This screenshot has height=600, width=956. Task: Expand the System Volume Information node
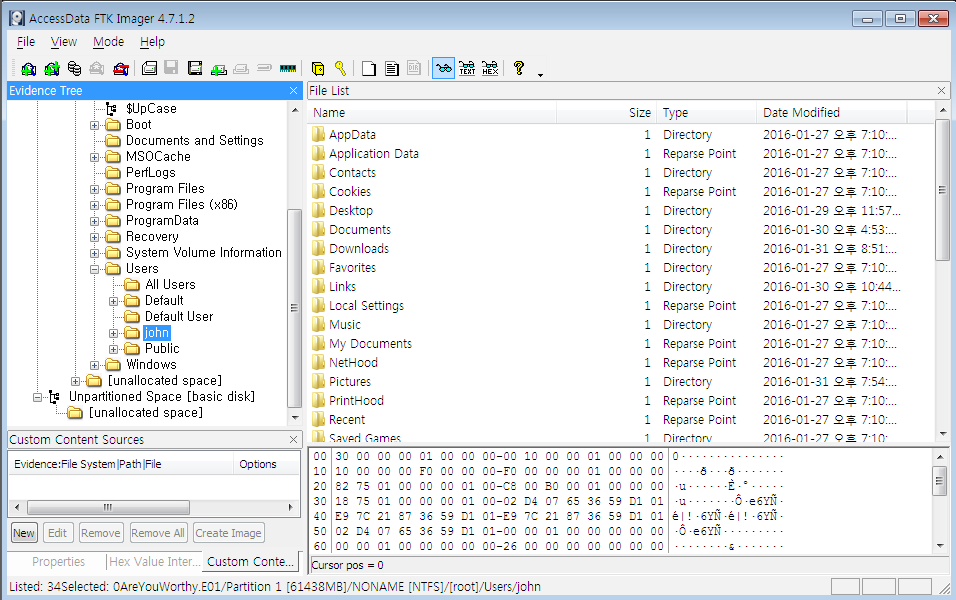tap(95, 253)
